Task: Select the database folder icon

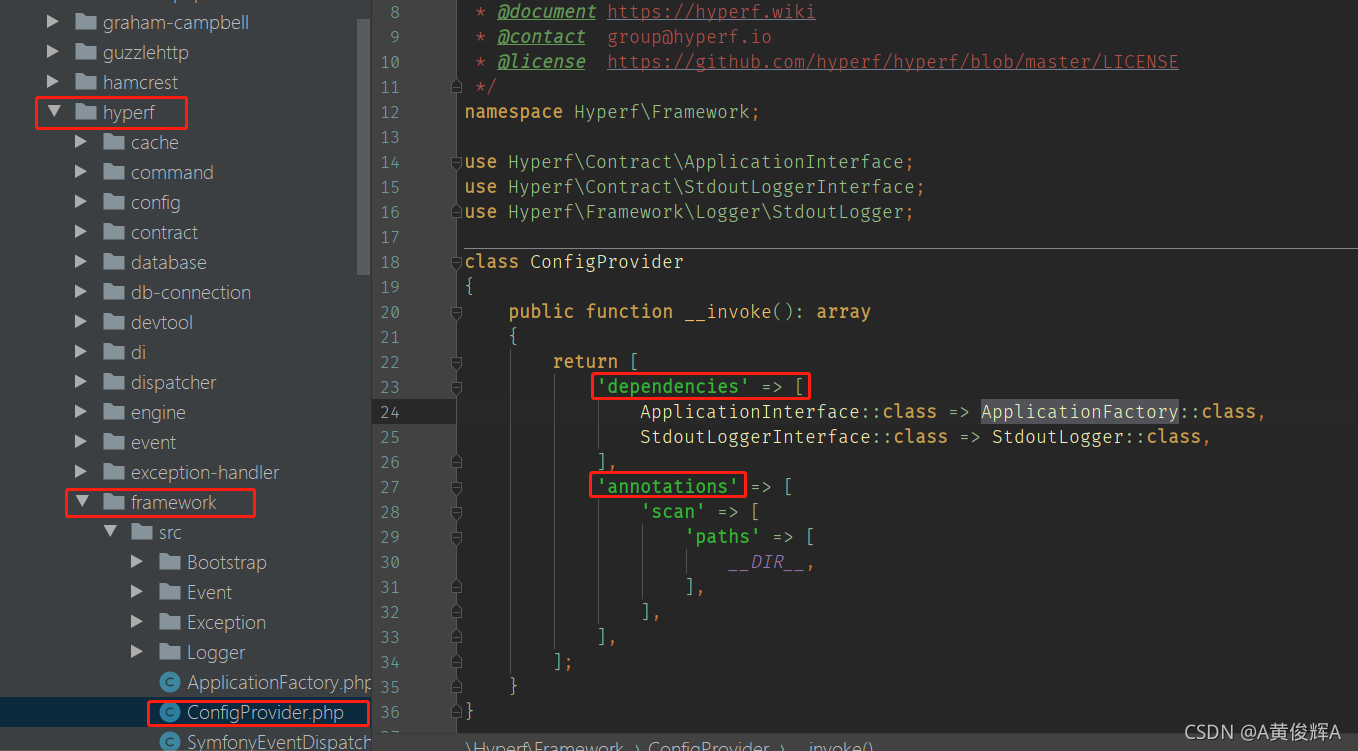Action: click(x=113, y=262)
